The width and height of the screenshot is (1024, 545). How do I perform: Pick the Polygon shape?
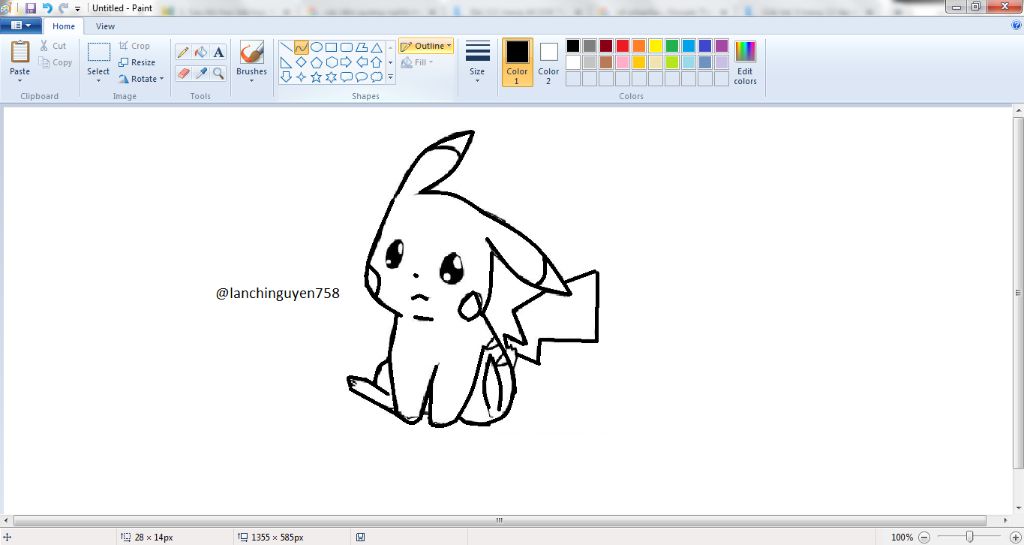click(361, 48)
